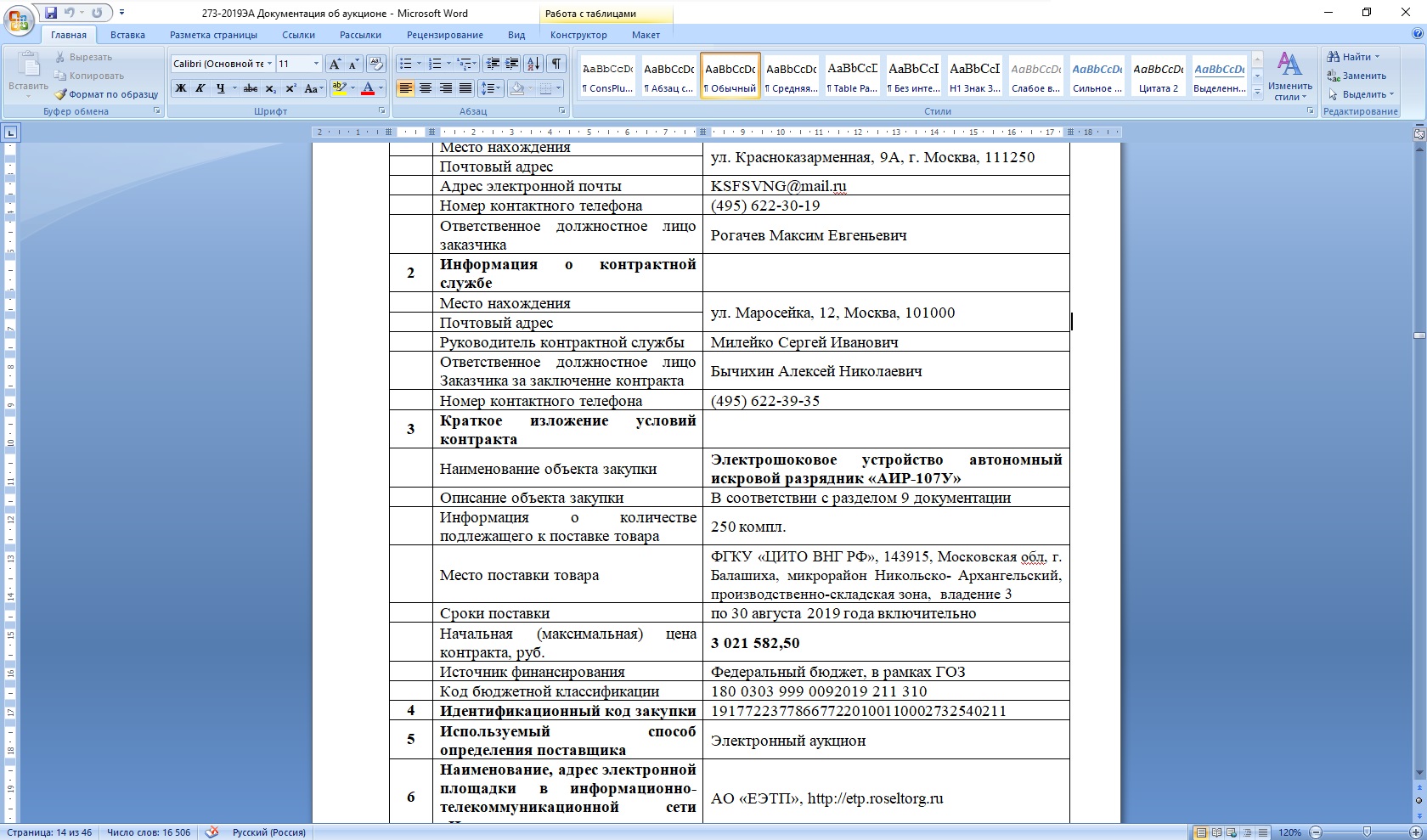This screenshot has height=840, width=1427.
Task: Toggle bold formatting (Ж)
Action: point(180,88)
